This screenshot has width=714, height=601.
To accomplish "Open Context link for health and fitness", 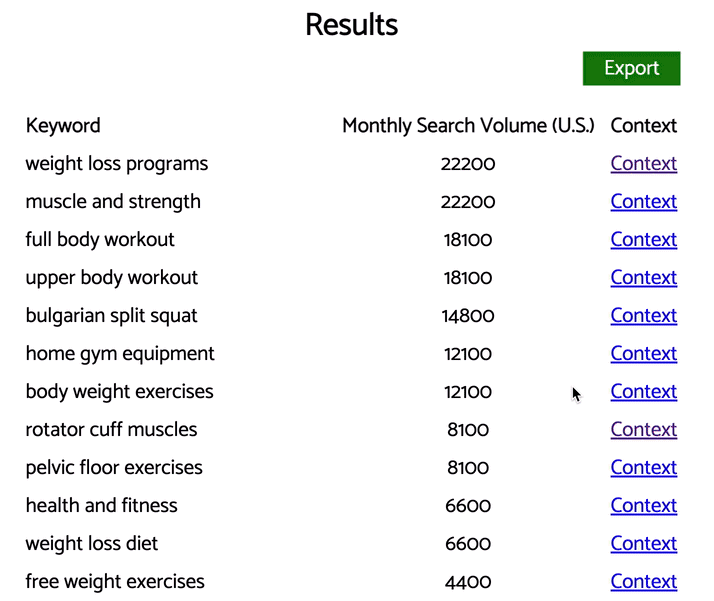I will (x=643, y=506).
